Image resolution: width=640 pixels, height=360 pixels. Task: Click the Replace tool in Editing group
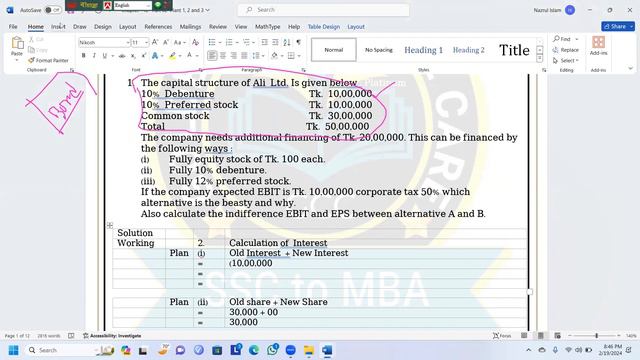(566, 50)
